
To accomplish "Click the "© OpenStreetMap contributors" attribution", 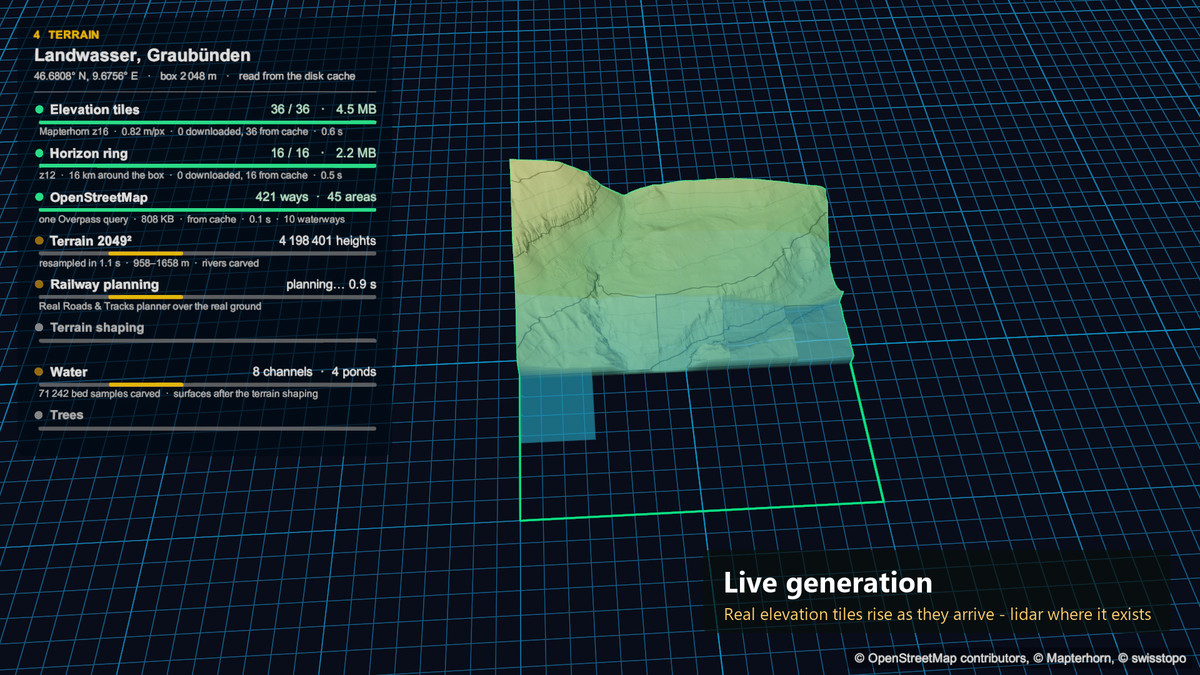I will click(941, 659).
